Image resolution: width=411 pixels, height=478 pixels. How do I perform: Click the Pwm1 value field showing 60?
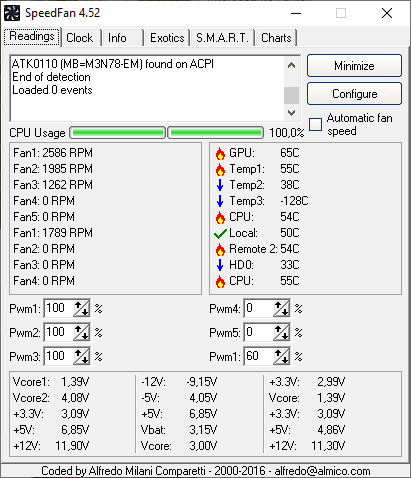(x=258, y=356)
